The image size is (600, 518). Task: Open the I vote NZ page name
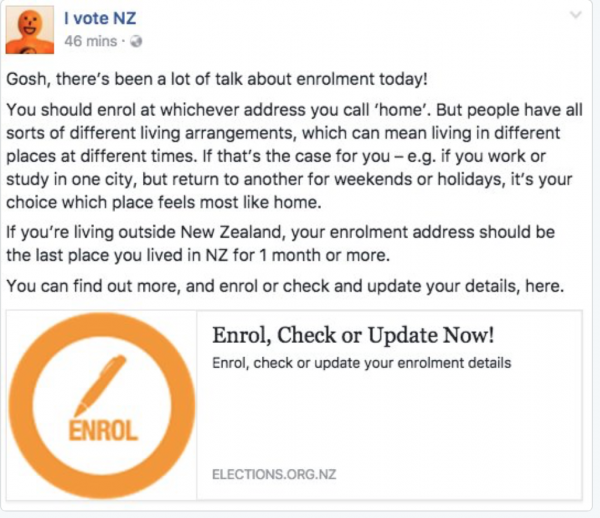(102, 16)
